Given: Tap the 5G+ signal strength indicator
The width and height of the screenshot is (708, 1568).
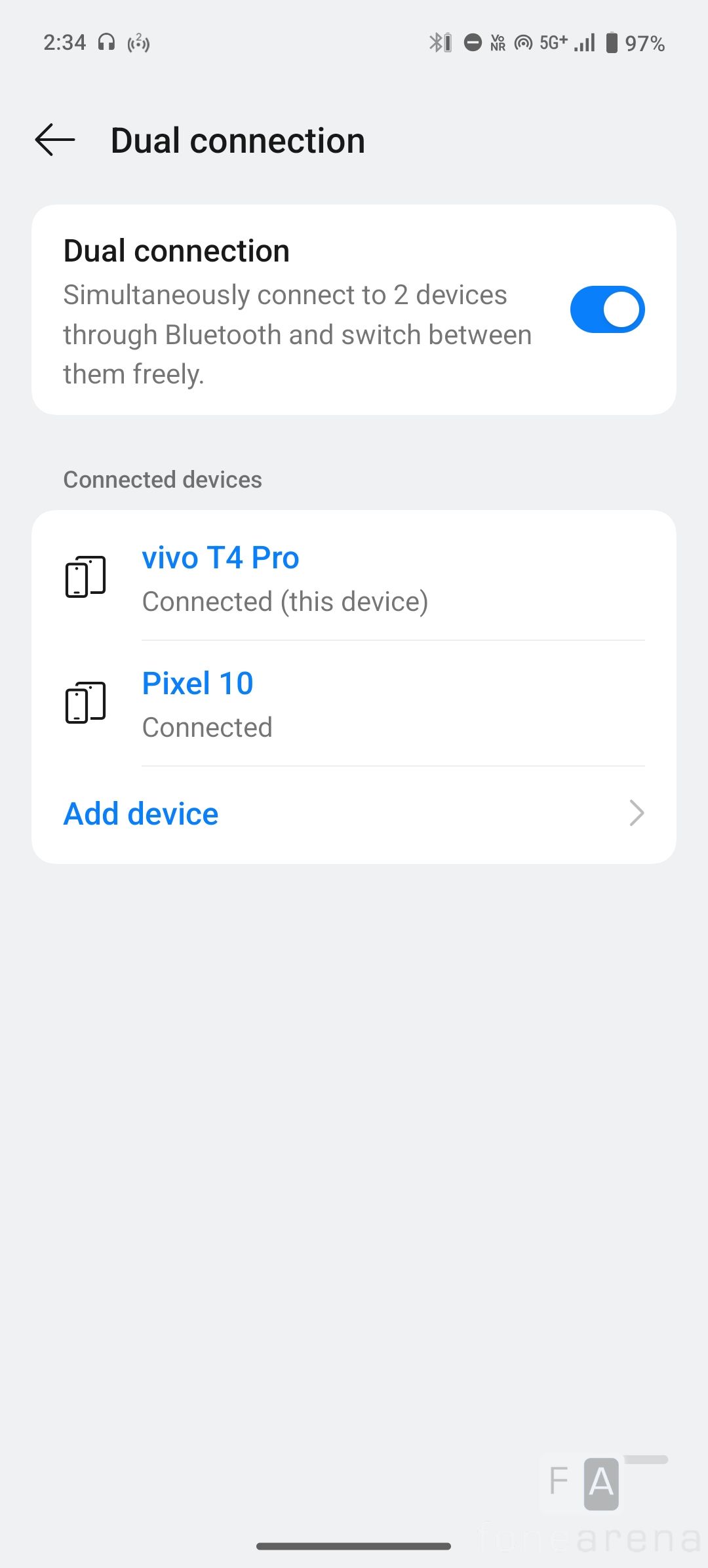Looking at the screenshot, I should (568, 43).
